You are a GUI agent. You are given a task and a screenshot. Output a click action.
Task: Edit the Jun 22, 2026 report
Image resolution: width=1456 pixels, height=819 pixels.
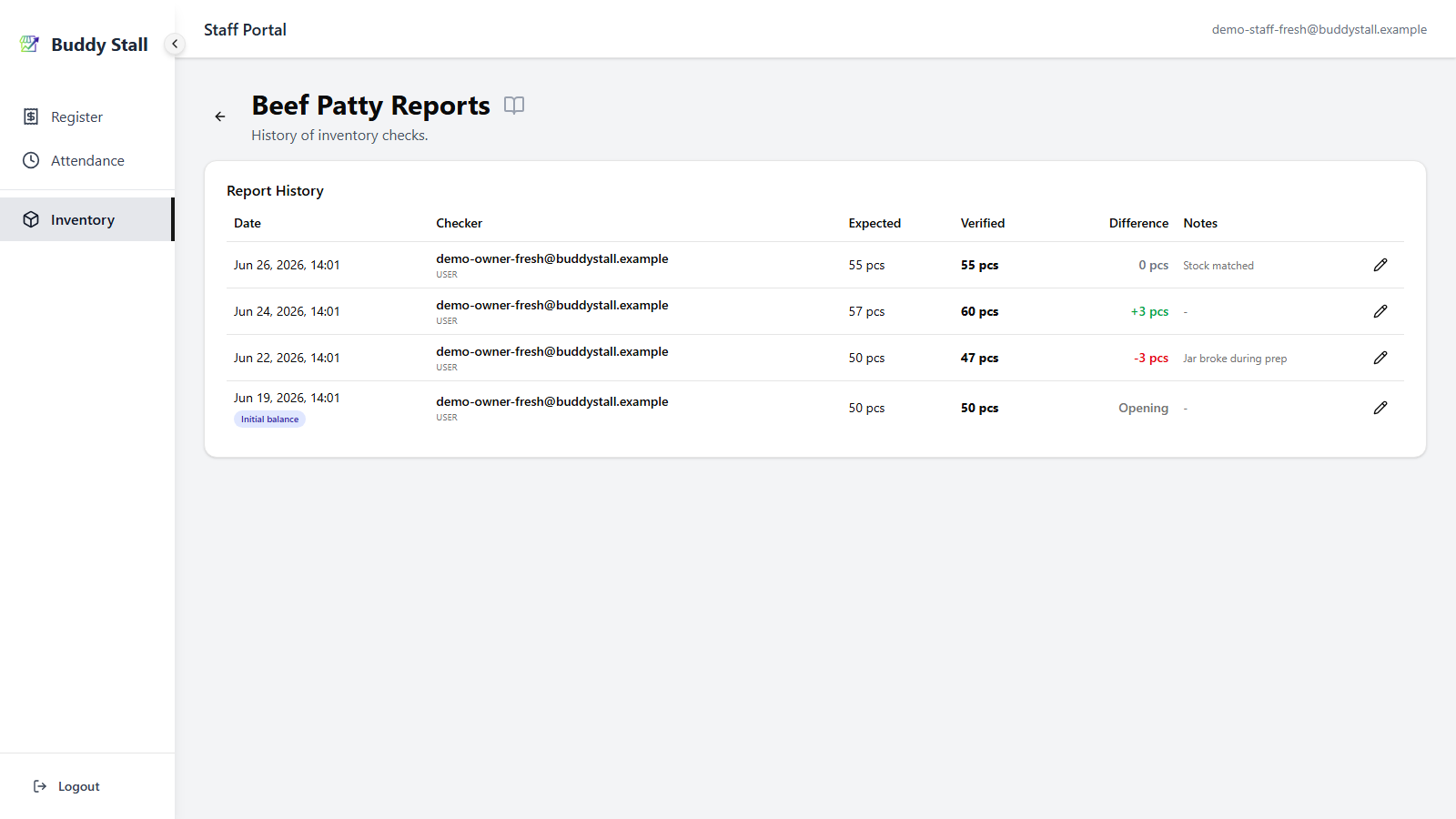1380,358
